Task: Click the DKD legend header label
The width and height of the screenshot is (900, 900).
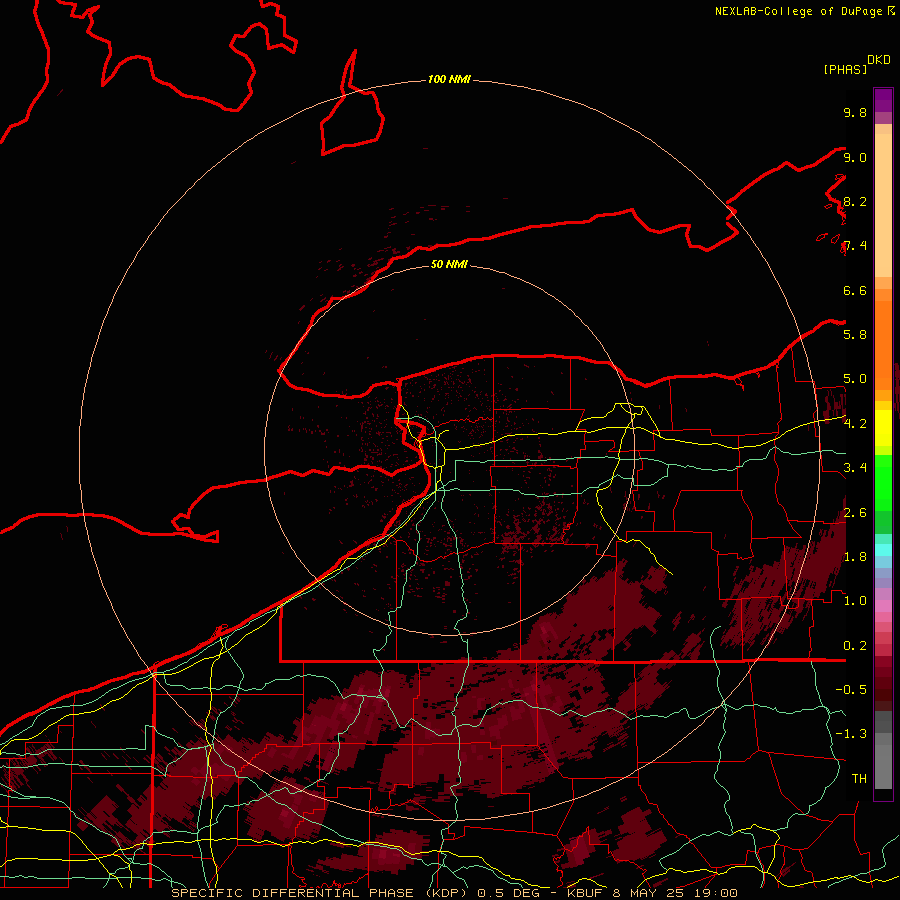Action: (x=879, y=60)
